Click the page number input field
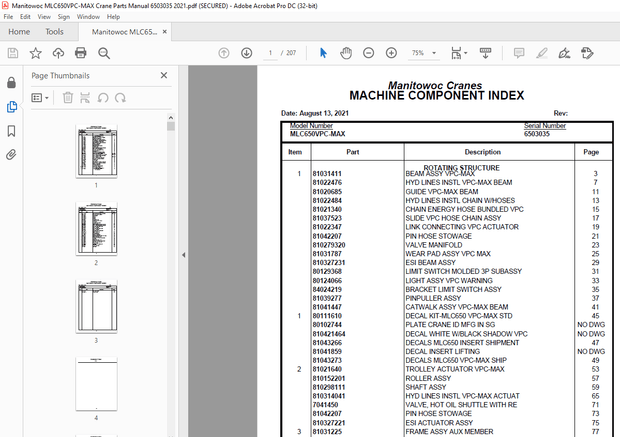This screenshot has width=620, height=437. point(270,53)
